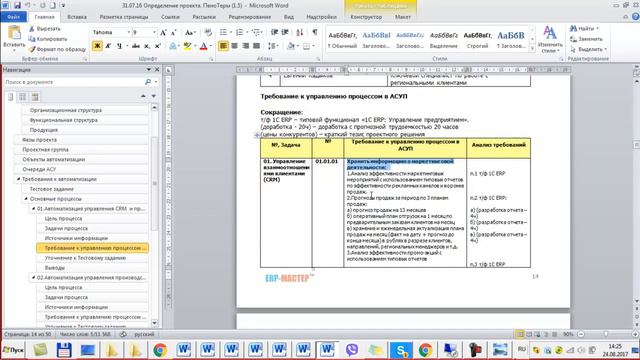Click the Increase Indent icon
This screenshot has width=640, height=360.
[x=285, y=33]
